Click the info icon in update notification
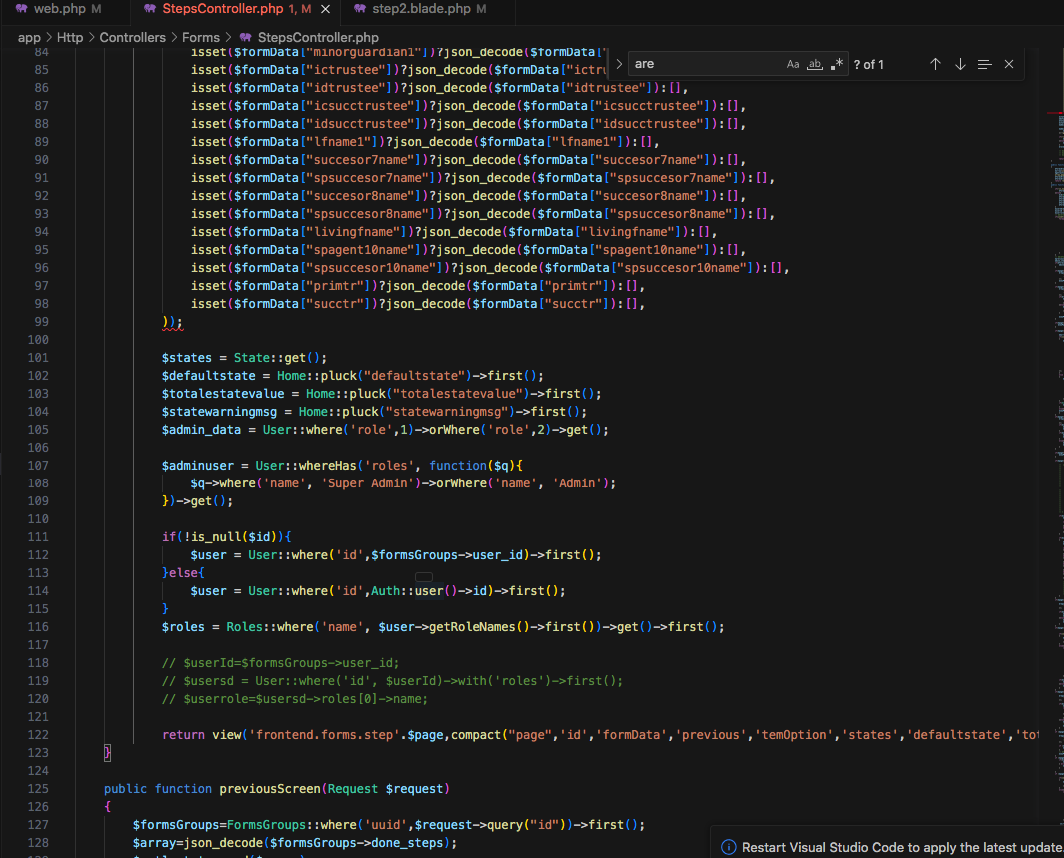Screen dimensions: 1064x858 click(728, 847)
